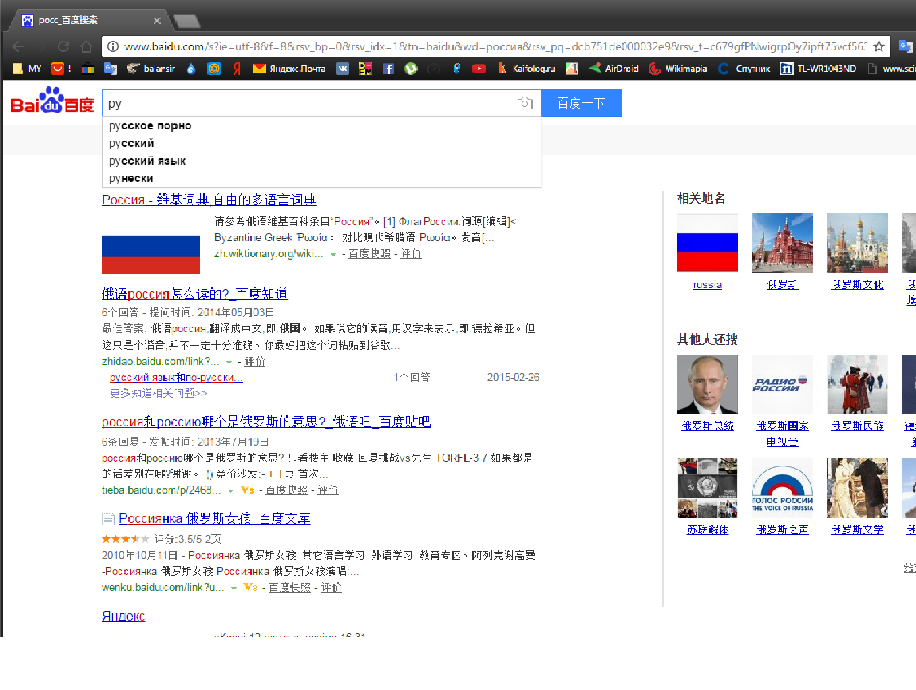Expand options arrow beside wenku.baidu.com URL

[234, 588]
